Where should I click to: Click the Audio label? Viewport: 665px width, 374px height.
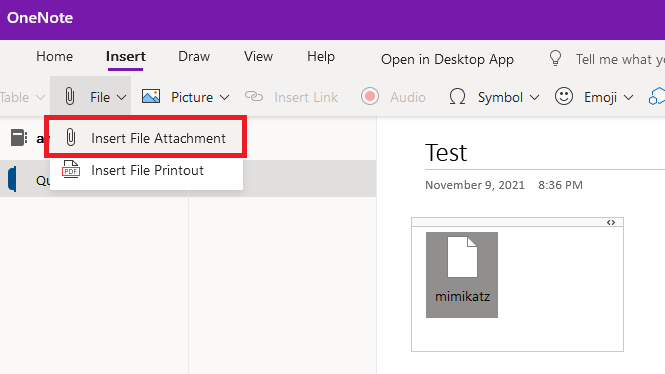(408, 98)
